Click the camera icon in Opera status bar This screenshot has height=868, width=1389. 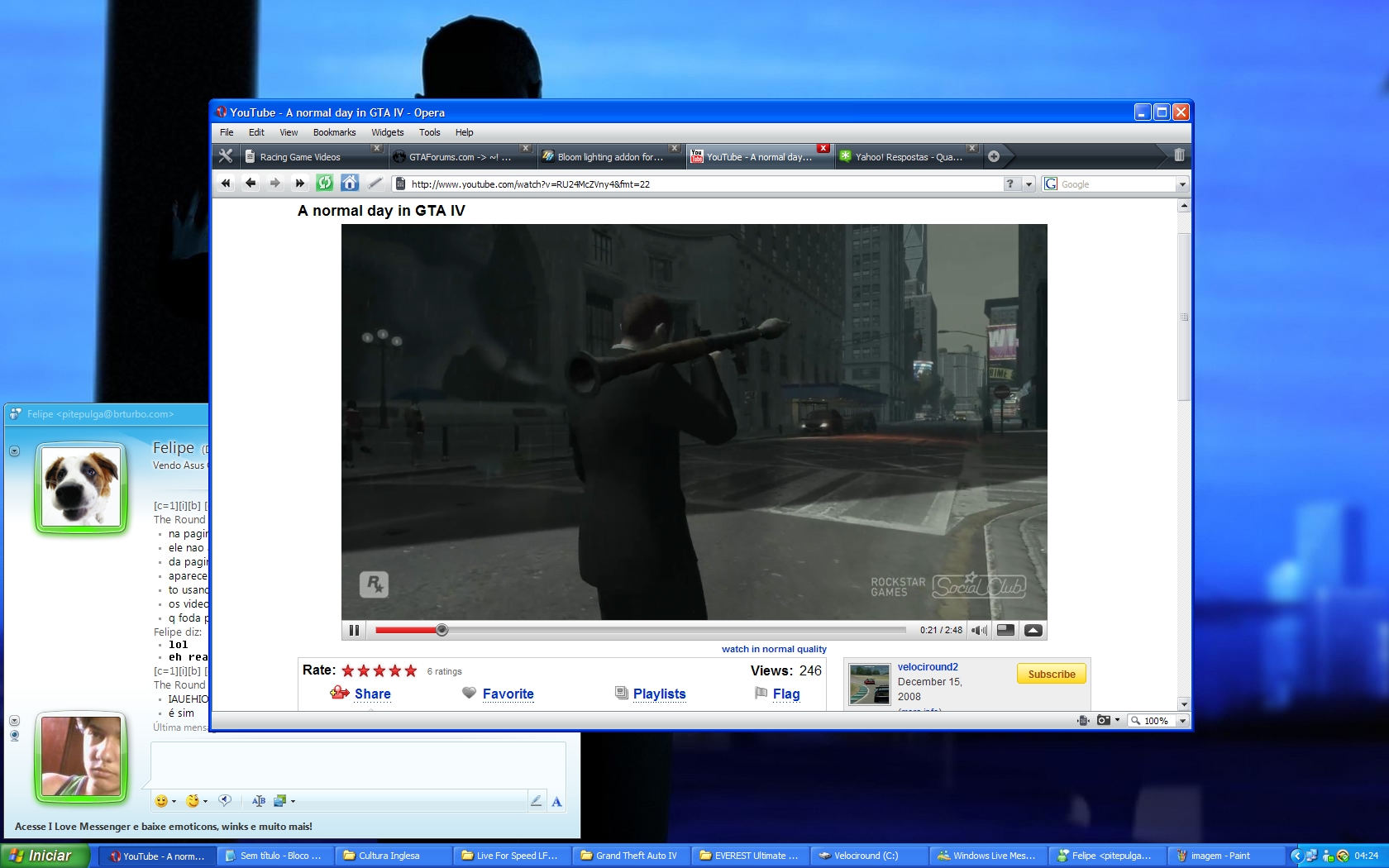1103,721
